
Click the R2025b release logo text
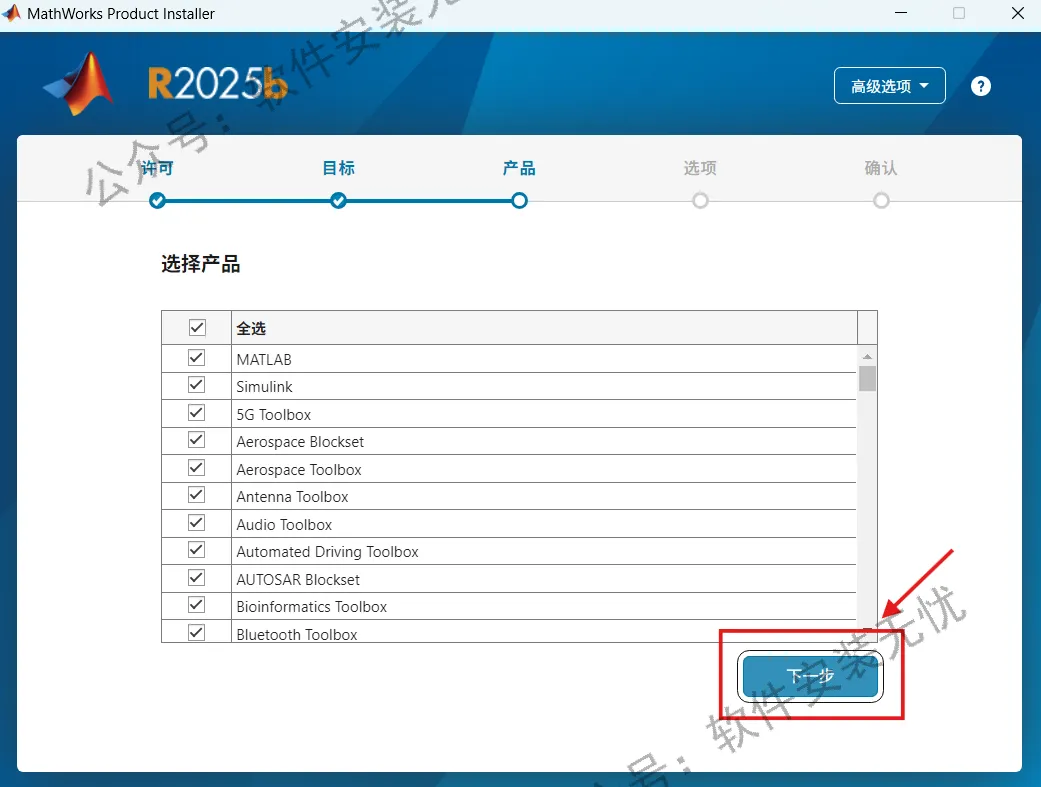click(218, 84)
